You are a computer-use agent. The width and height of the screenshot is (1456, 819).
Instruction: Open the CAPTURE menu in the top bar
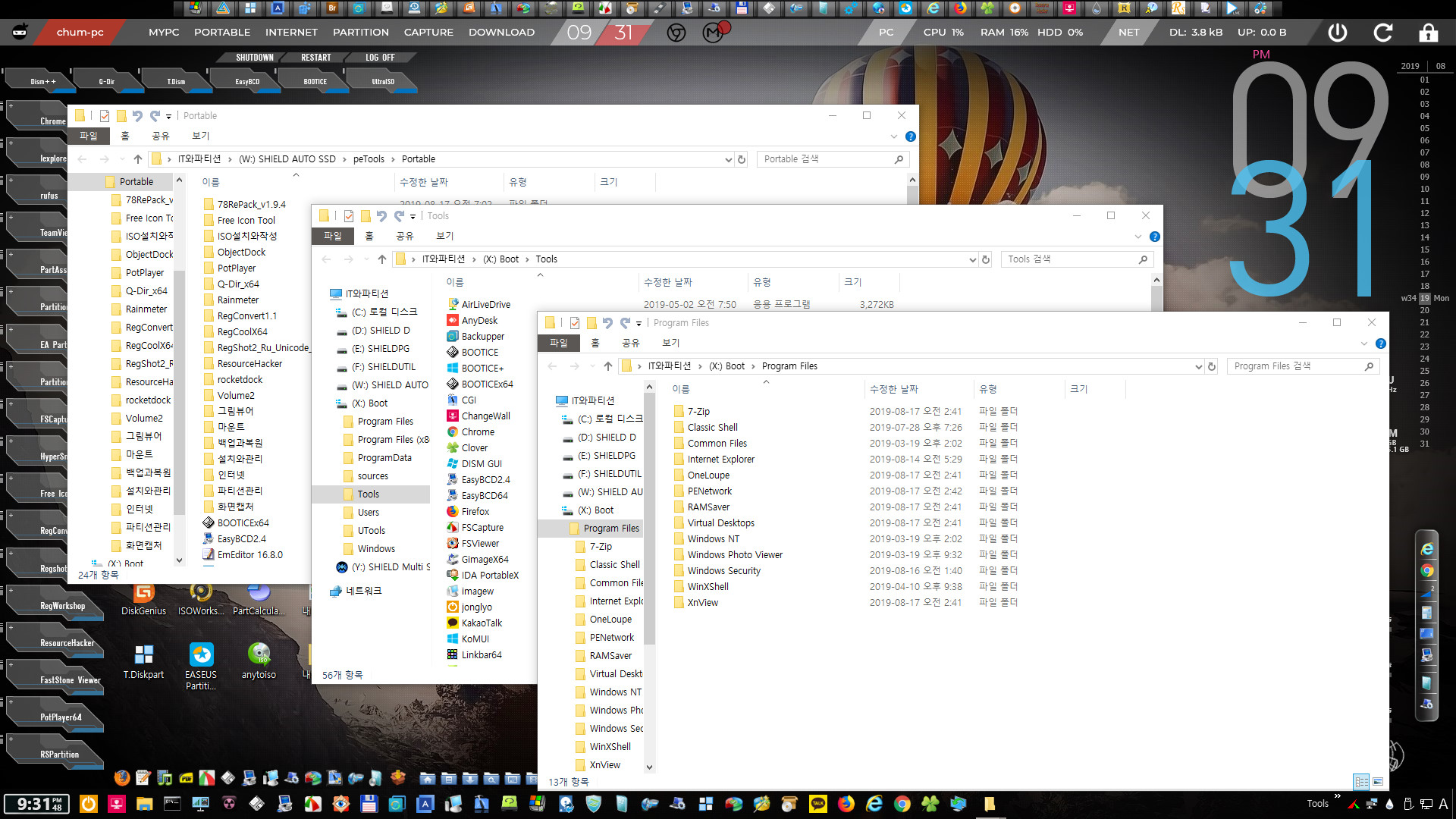(428, 32)
